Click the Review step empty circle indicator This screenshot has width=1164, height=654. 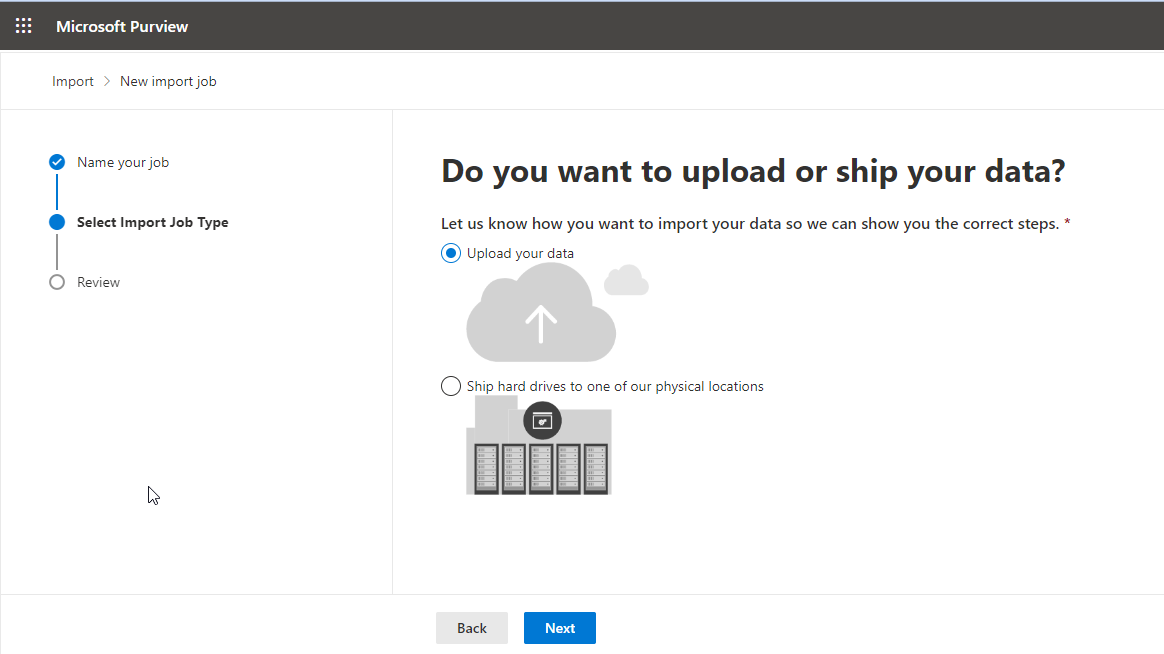pyautogui.click(x=57, y=282)
